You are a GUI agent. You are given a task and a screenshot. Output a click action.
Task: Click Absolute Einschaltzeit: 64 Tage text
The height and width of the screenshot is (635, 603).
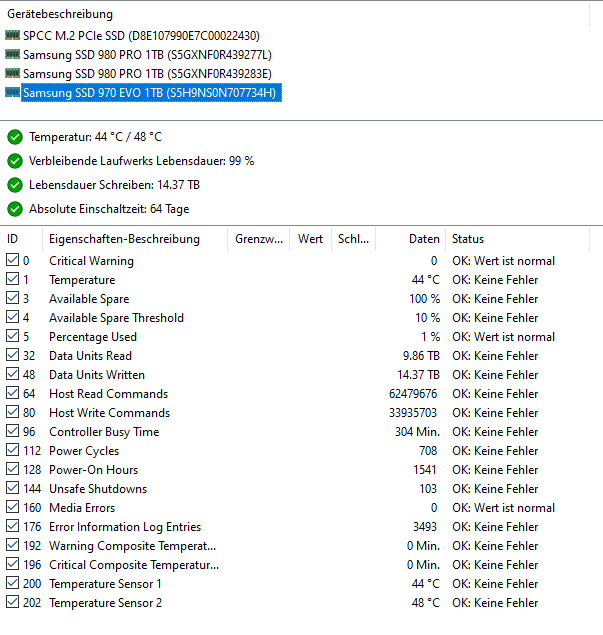(109, 209)
